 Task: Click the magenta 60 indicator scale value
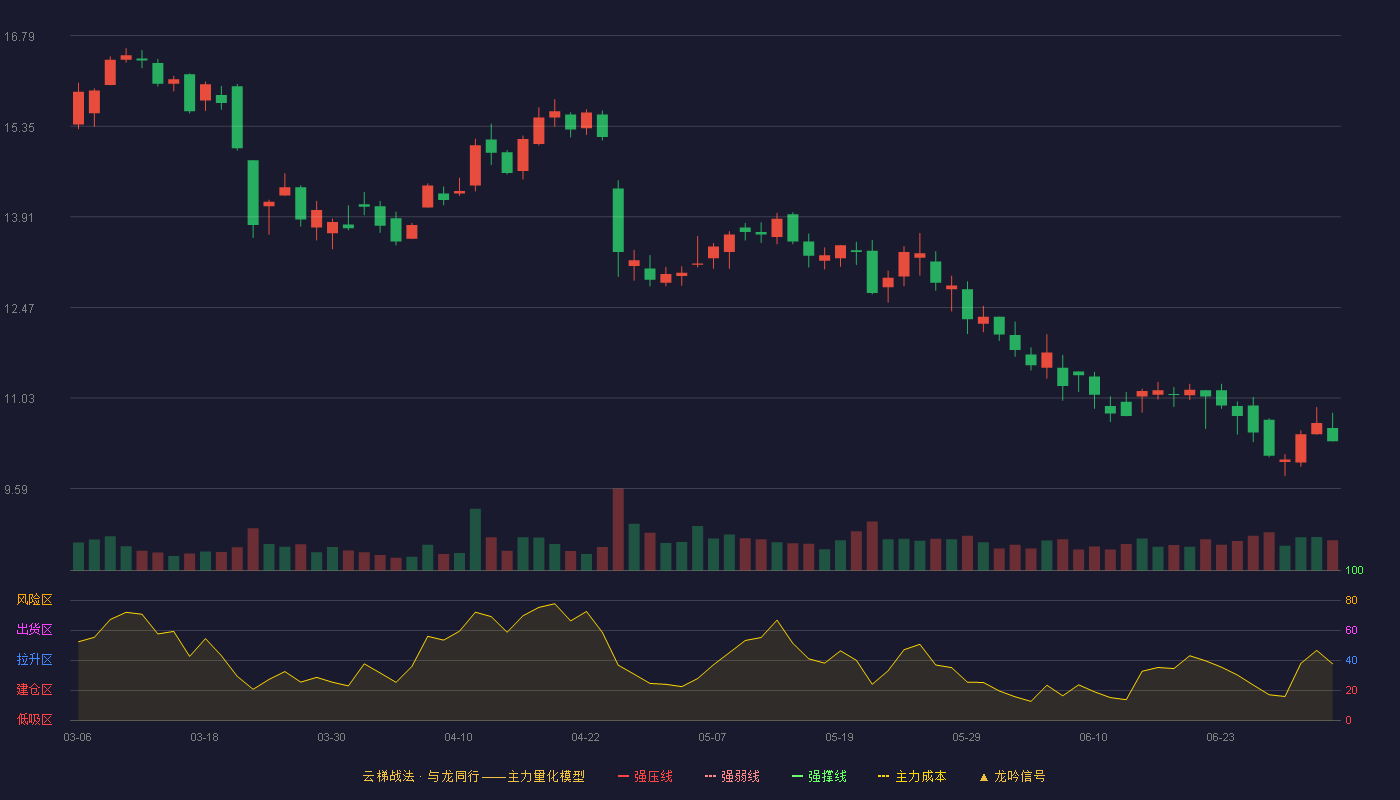point(1351,630)
